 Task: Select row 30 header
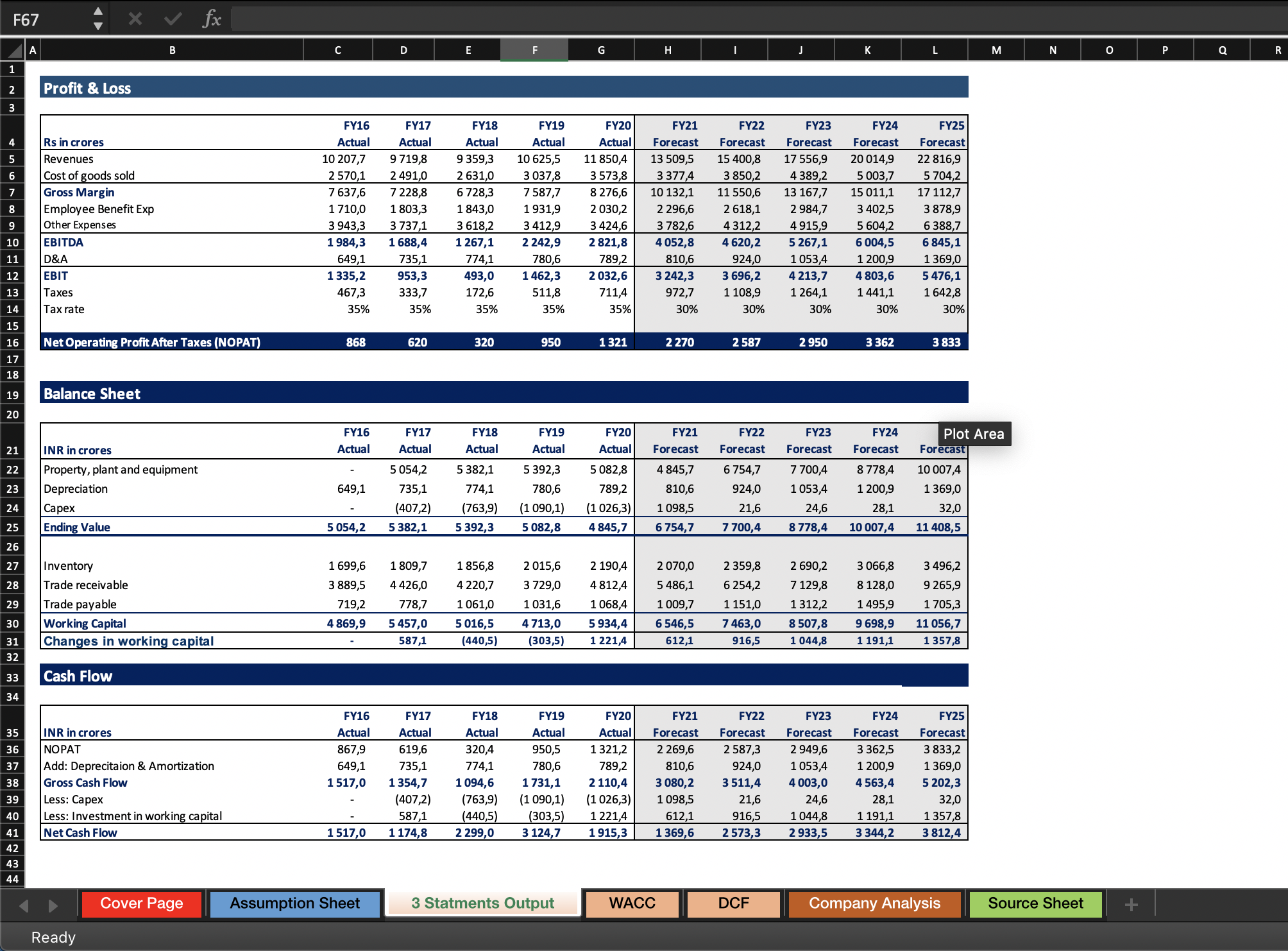(x=12, y=624)
